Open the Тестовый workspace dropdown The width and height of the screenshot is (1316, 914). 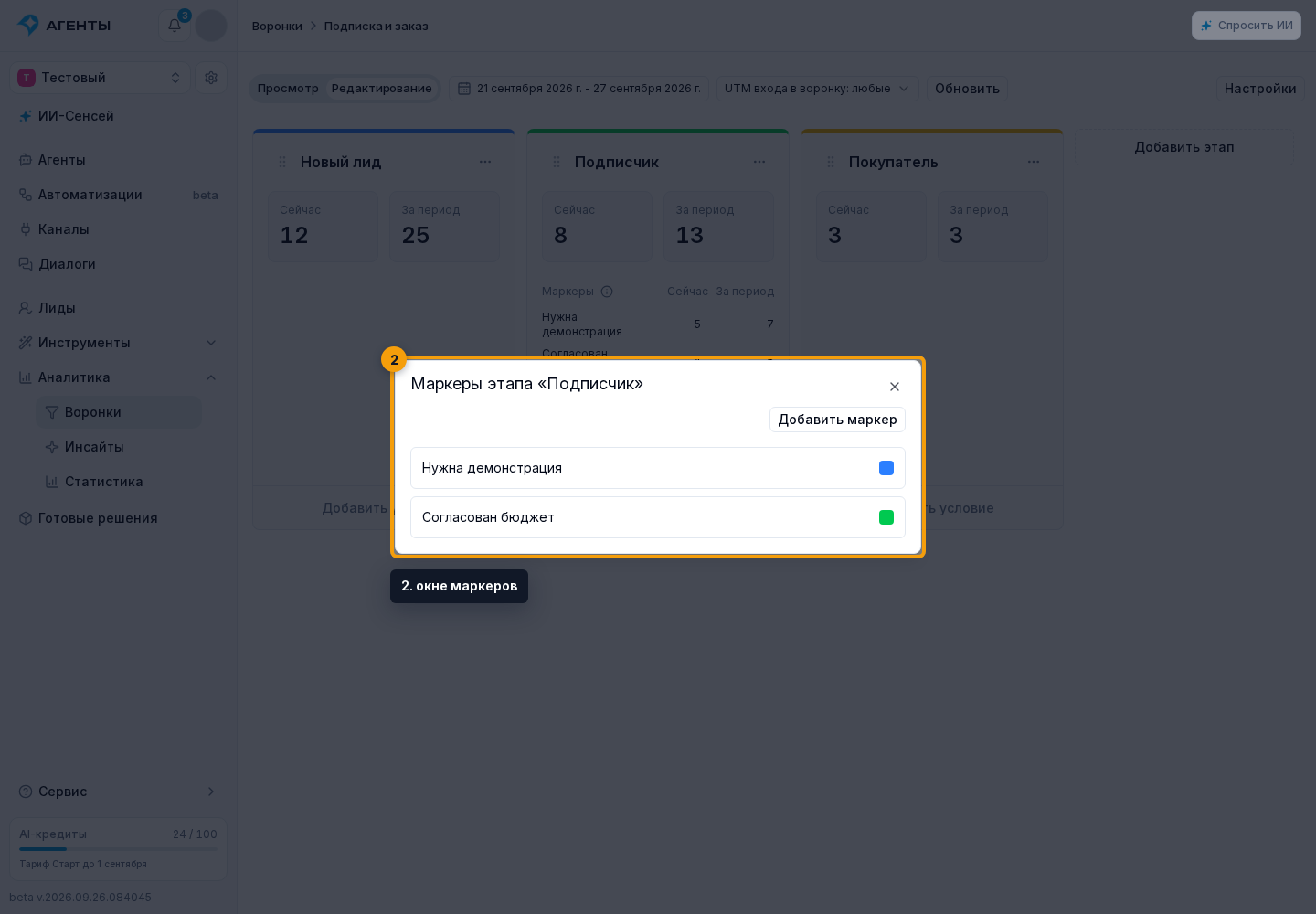tap(101, 78)
